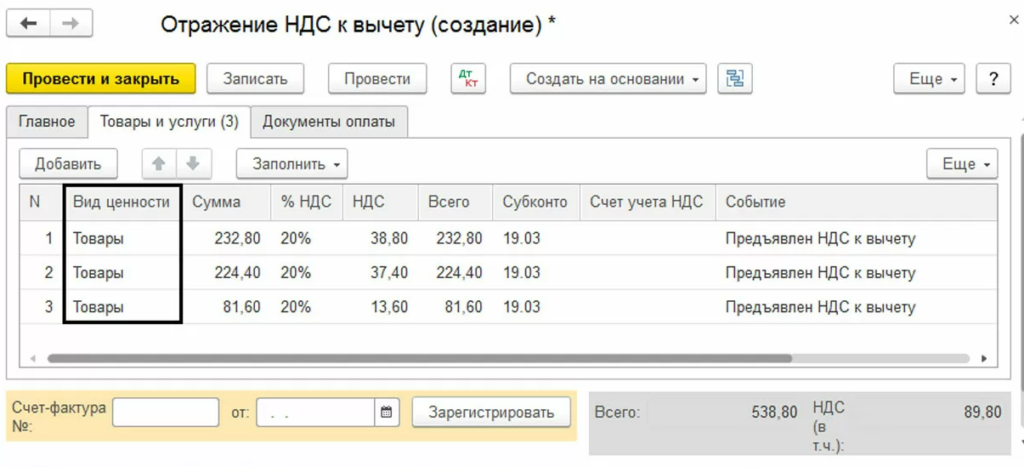Image resolution: width=1024 pixels, height=467 pixels.
Task: Click the Всего column header
Action: click(x=455, y=202)
